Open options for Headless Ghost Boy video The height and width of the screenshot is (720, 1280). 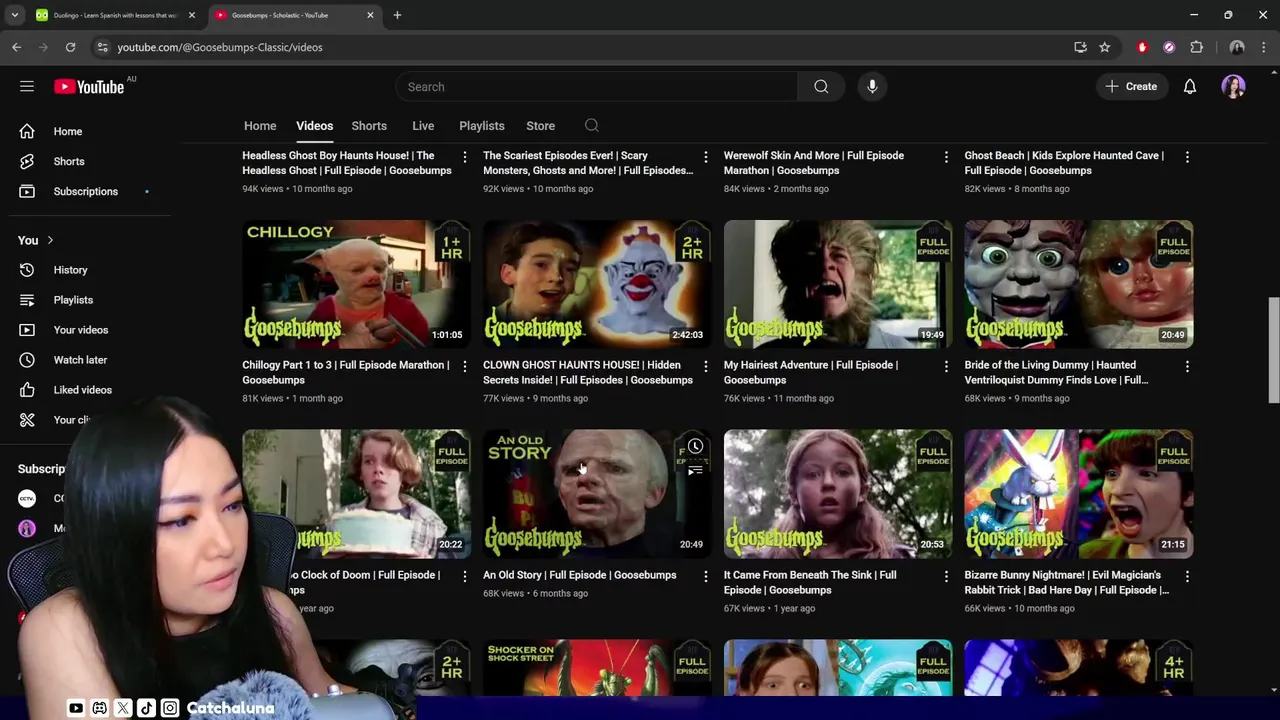point(464,157)
